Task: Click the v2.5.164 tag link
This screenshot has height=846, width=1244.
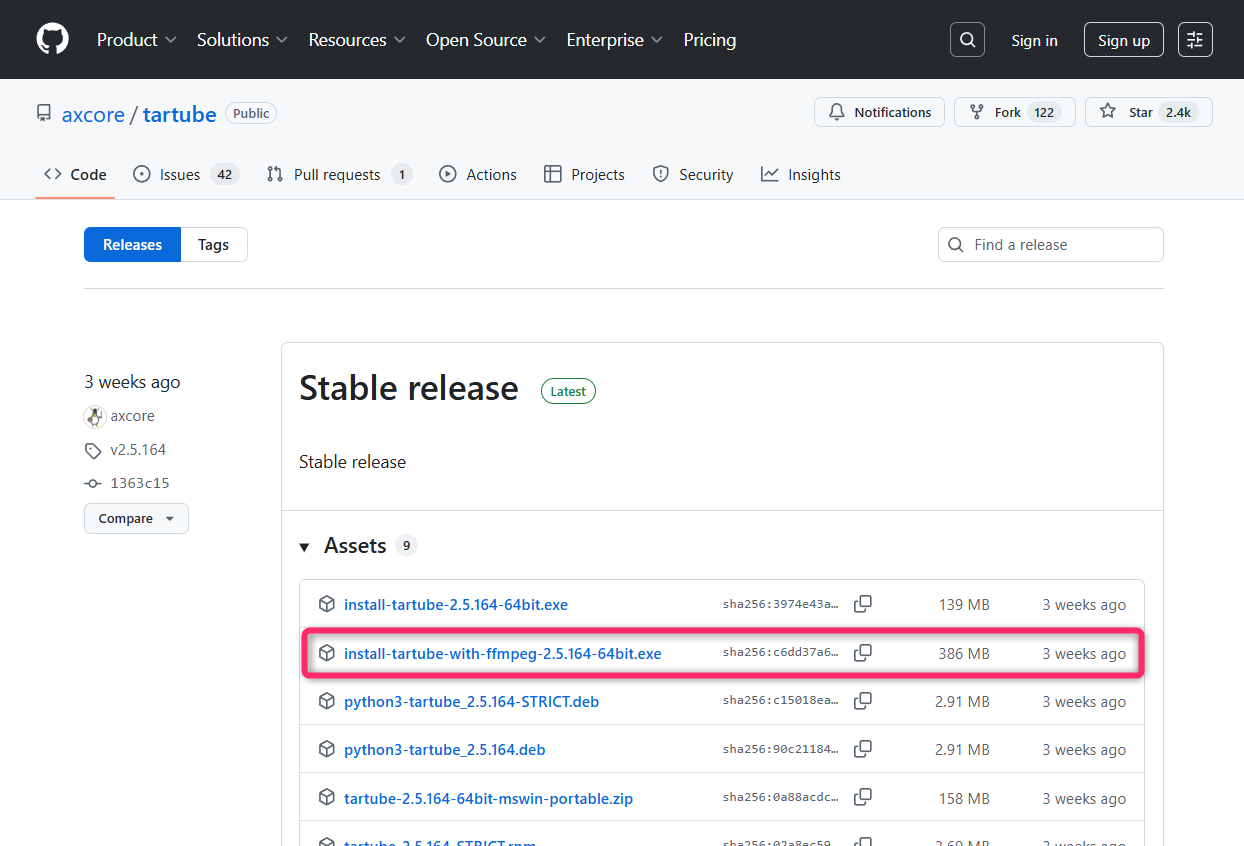Action: point(138,450)
